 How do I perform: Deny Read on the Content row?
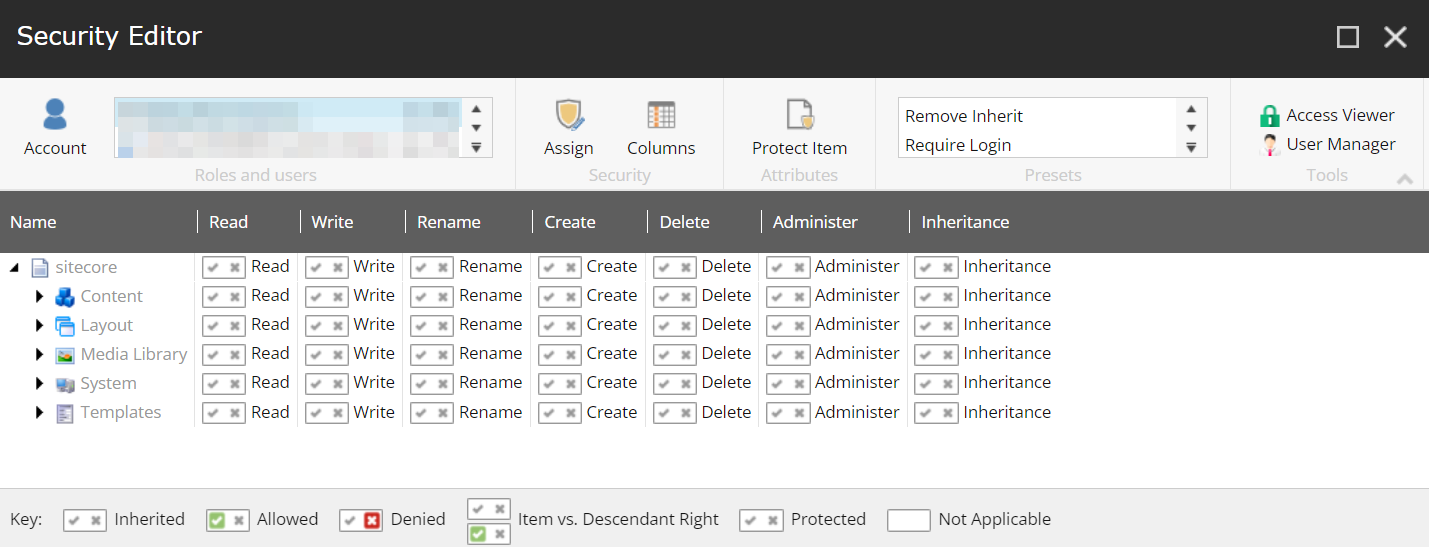235,296
